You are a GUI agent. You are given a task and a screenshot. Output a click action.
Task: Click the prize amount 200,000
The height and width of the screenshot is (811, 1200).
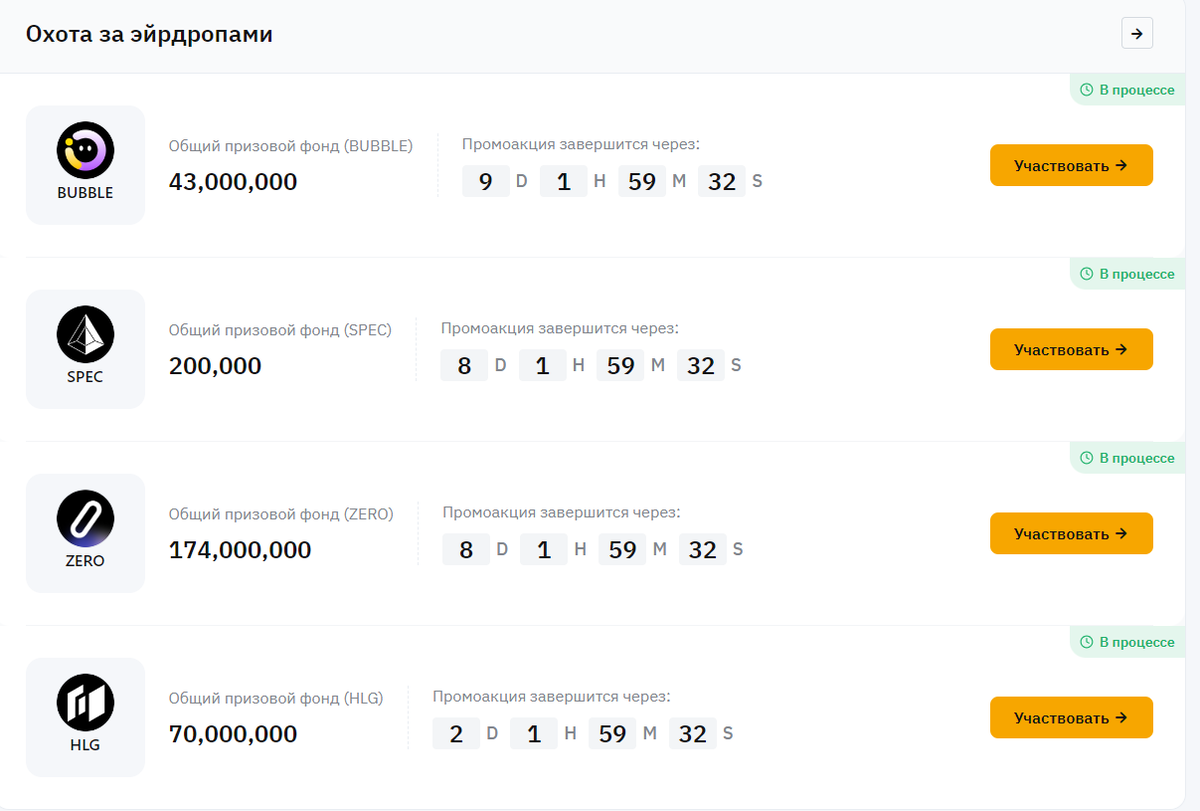215,366
